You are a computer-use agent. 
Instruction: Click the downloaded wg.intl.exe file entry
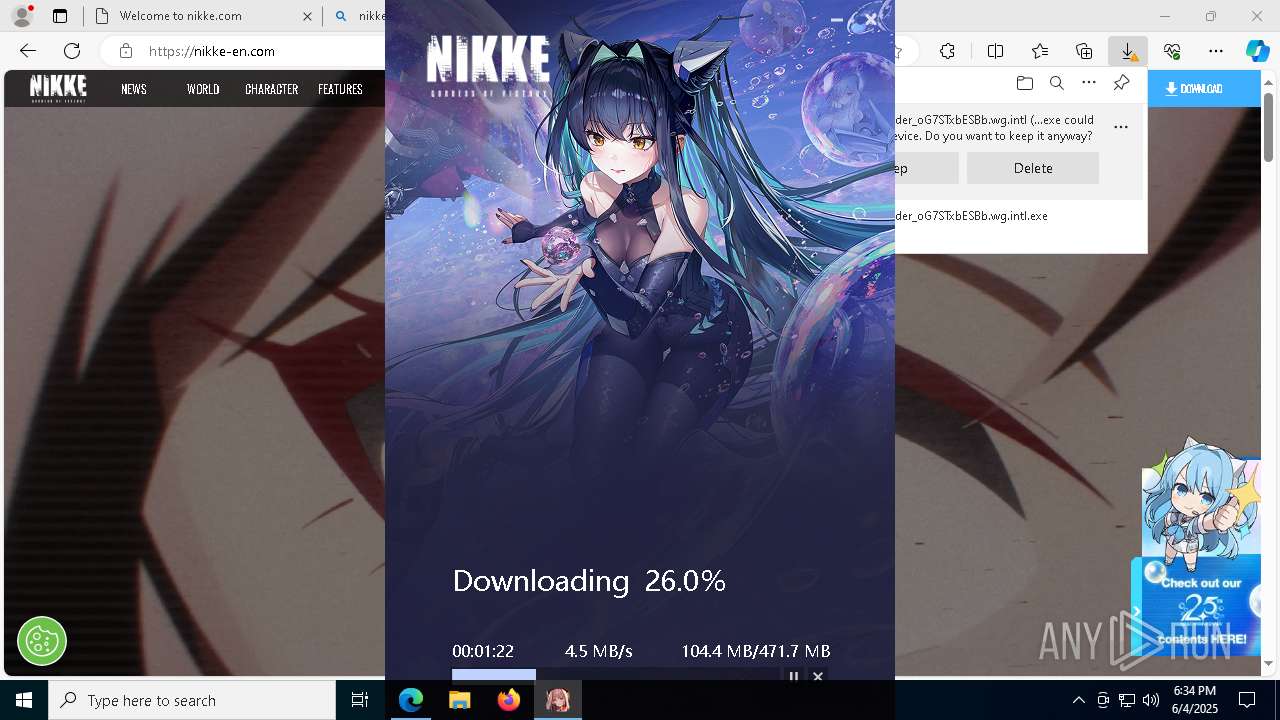pyautogui.click(x=971, y=216)
